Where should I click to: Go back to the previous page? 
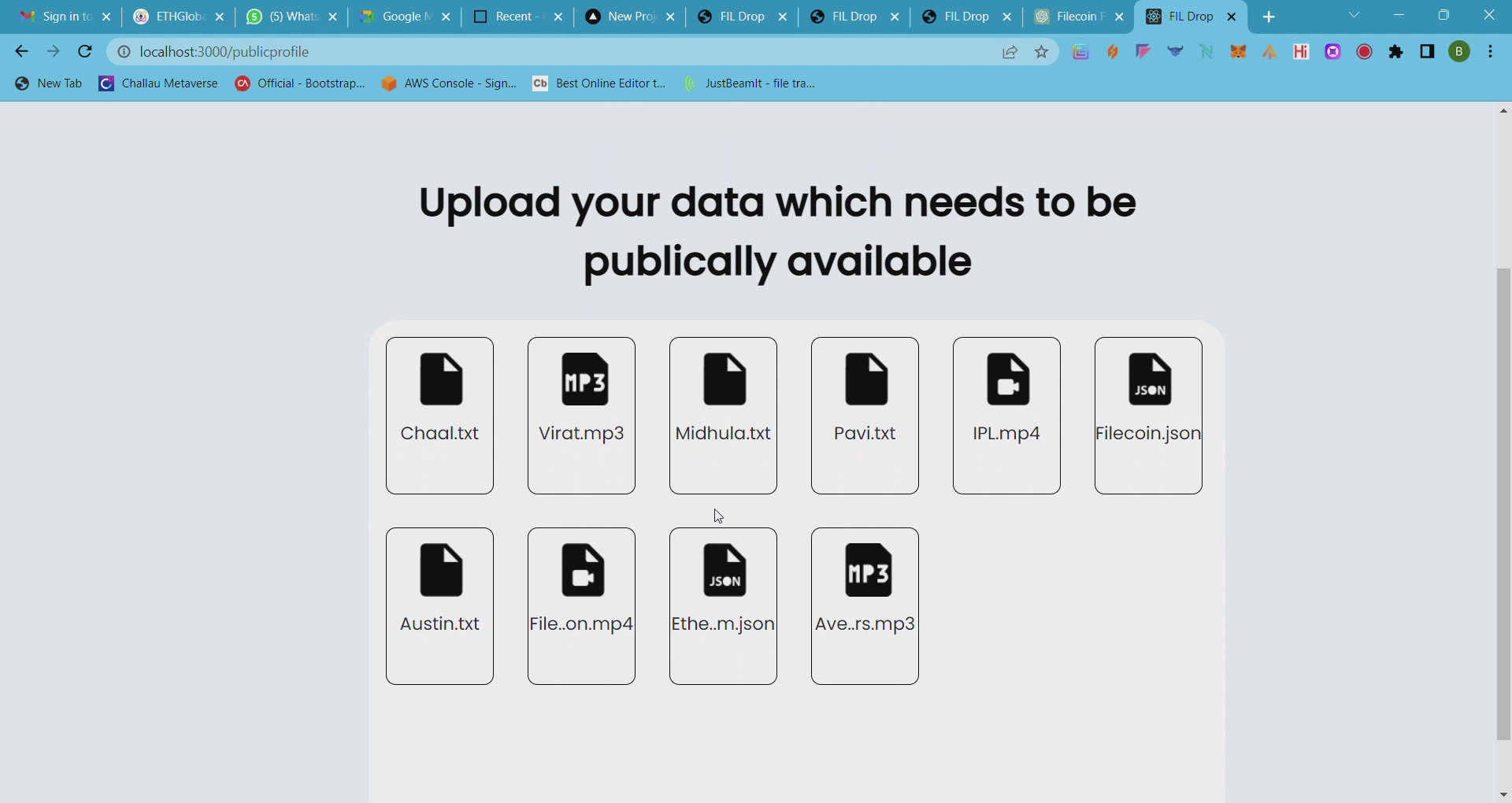tap(21, 52)
